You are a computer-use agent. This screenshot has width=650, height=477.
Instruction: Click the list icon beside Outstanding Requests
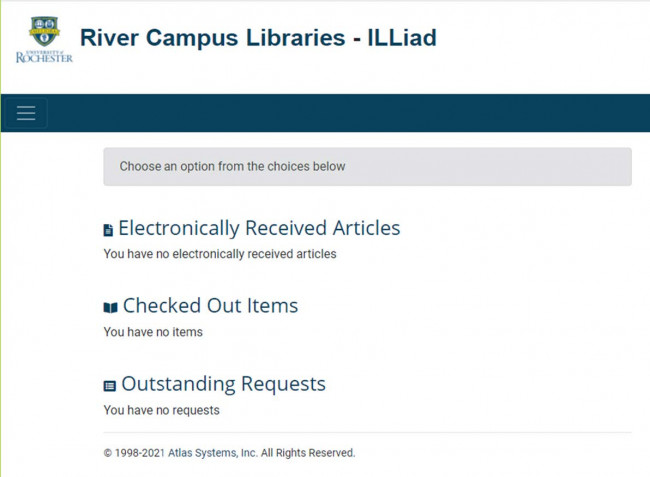tap(109, 385)
